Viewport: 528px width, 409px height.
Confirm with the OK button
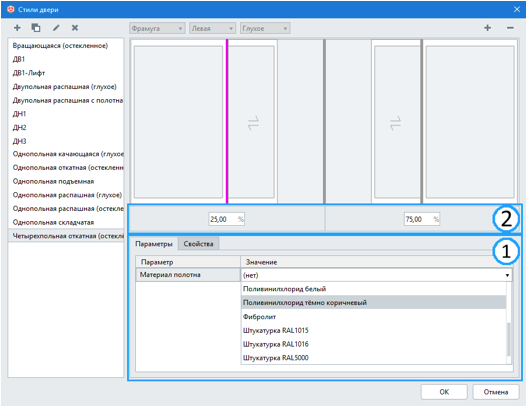pyautogui.click(x=444, y=392)
